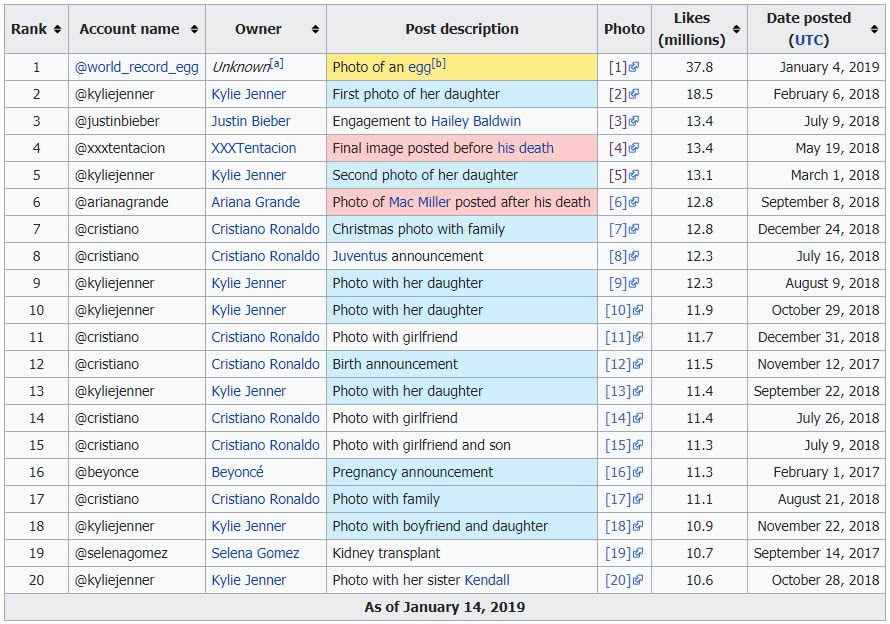The height and width of the screenshot is (624, 890).
Task: Open Selena Gomez owner link
Action: 255,553
